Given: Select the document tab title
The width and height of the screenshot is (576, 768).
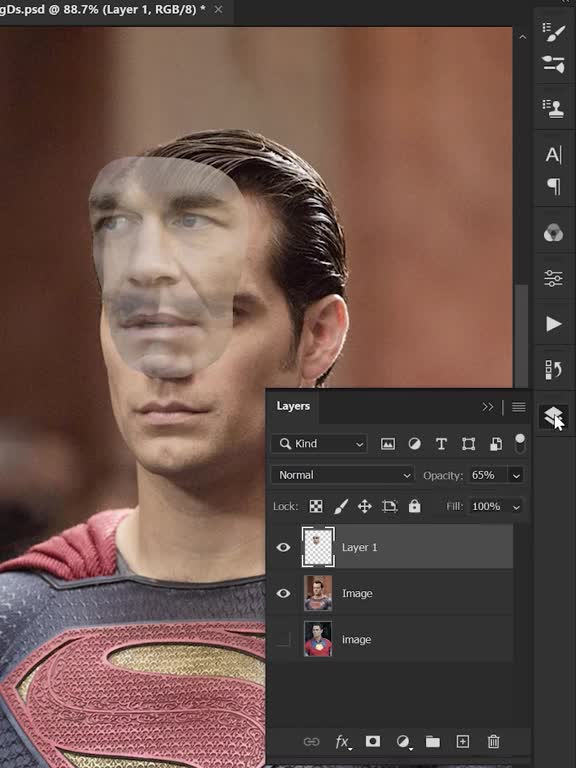Looking at the screenshot, I should (102, 10).
